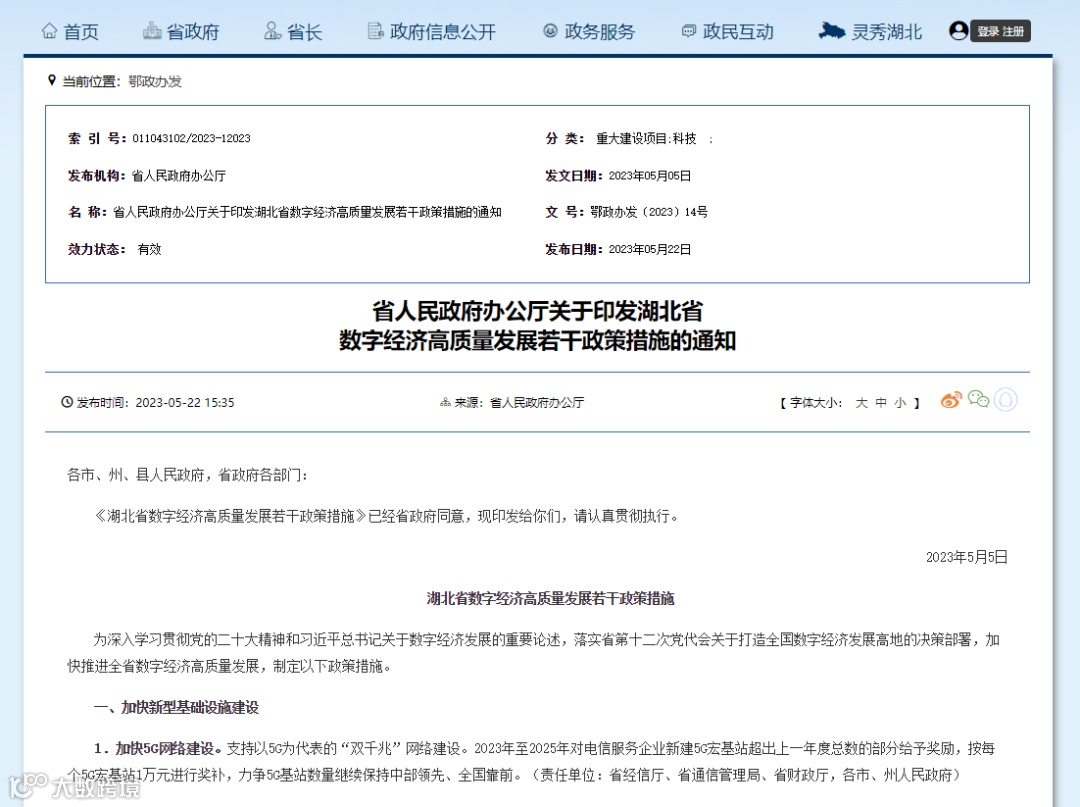Open the 省政府 navigation menu

click(181, 32)
